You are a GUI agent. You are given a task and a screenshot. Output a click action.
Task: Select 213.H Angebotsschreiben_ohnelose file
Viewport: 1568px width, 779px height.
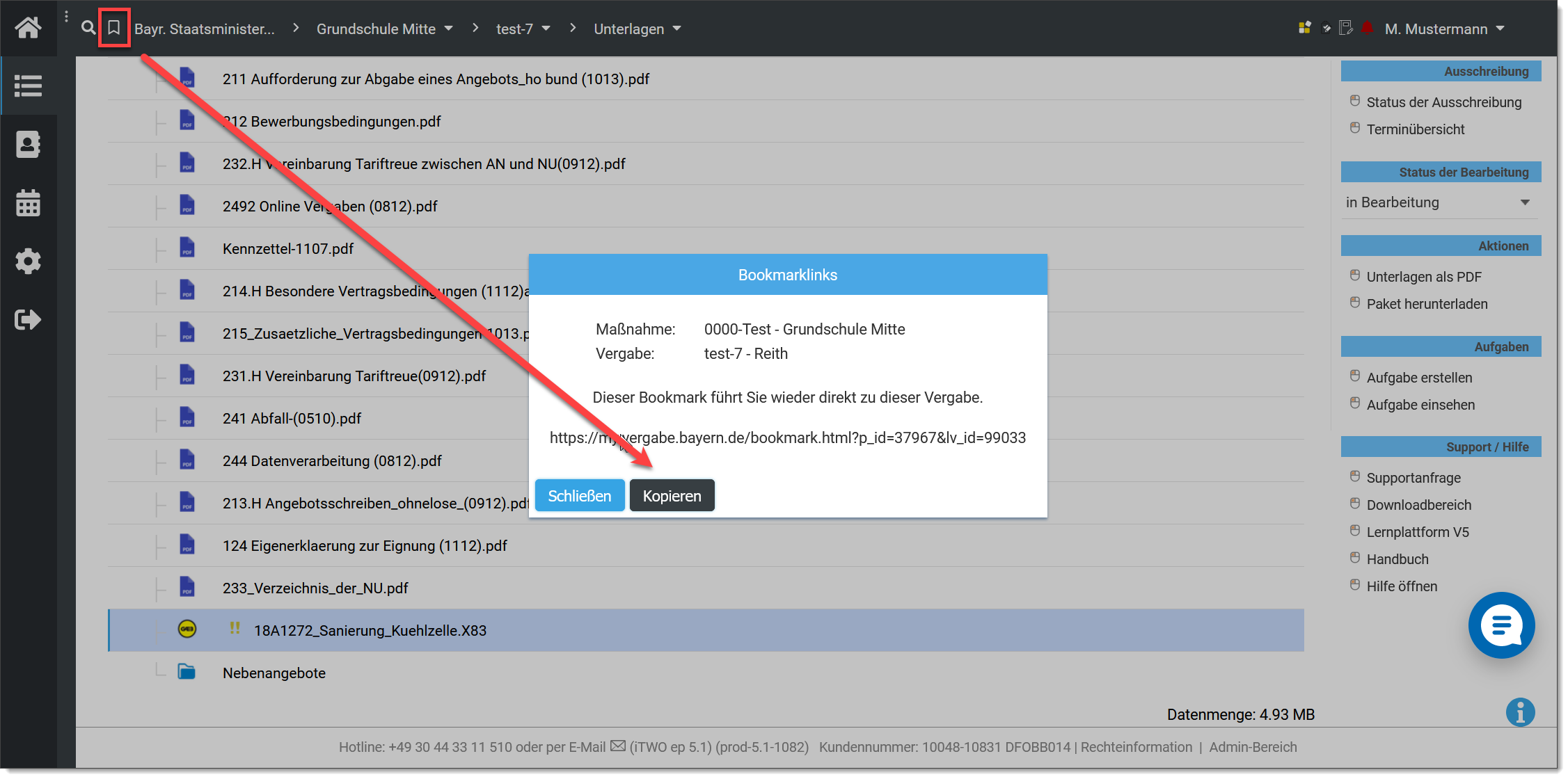pos(375,504)
